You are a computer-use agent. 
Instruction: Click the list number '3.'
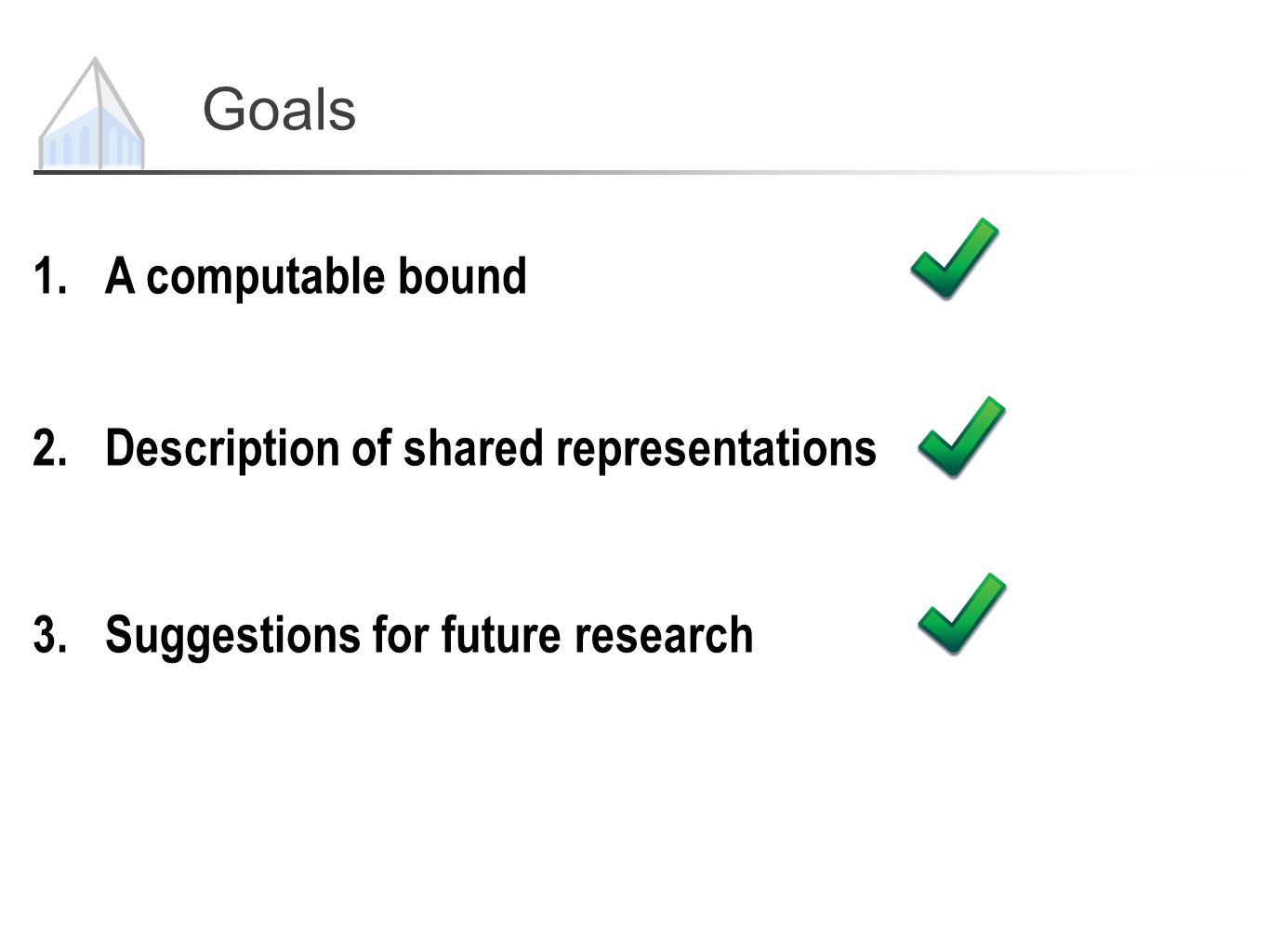coord(50,636)
